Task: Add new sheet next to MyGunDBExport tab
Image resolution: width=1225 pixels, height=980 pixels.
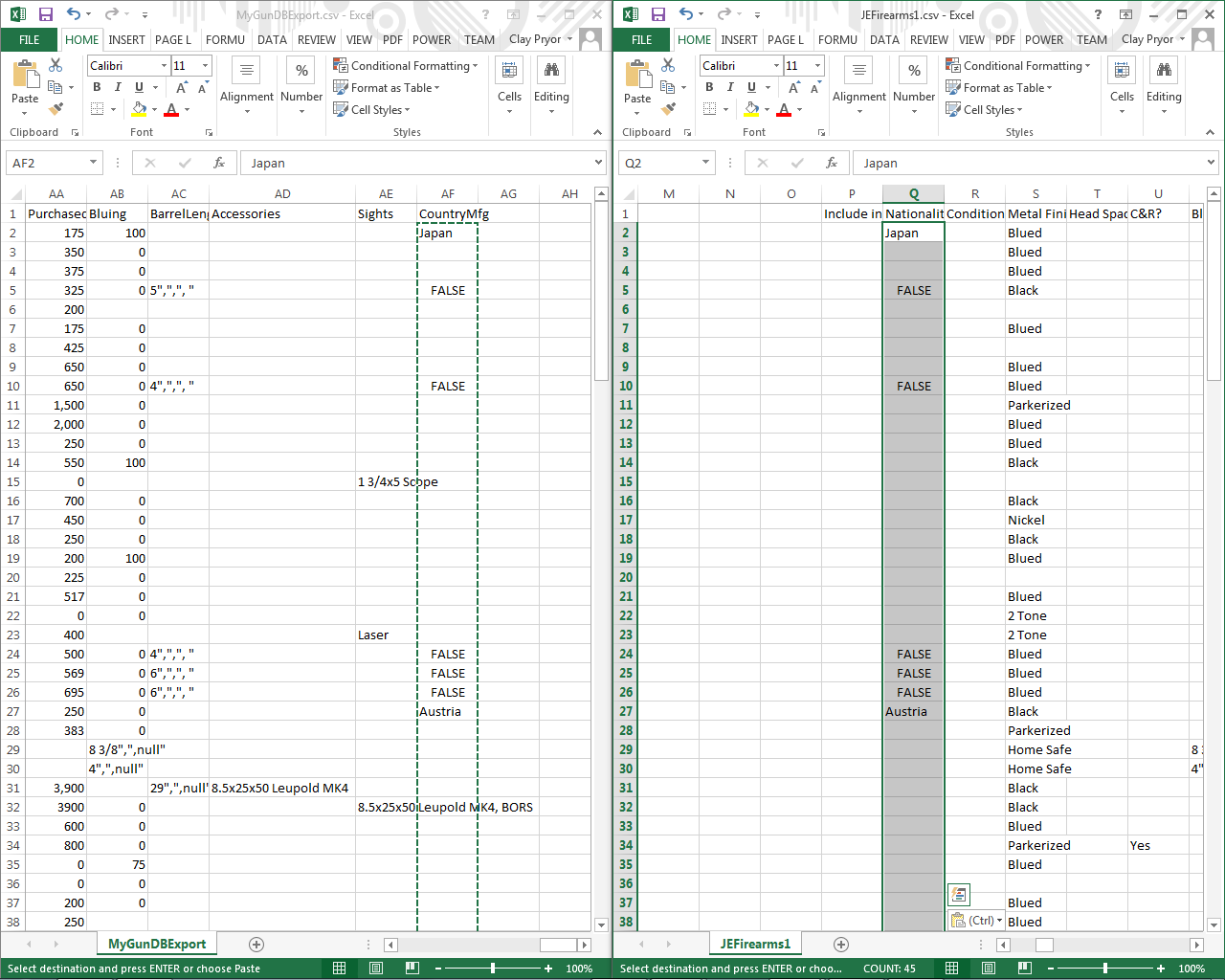Action: pos(256,945)
